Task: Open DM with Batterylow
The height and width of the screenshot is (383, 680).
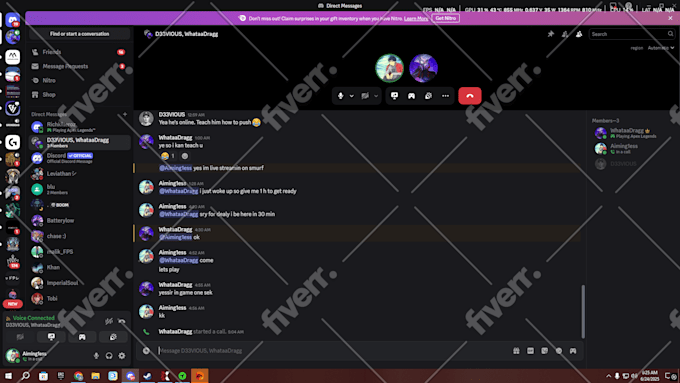Action: pos(79,221)
